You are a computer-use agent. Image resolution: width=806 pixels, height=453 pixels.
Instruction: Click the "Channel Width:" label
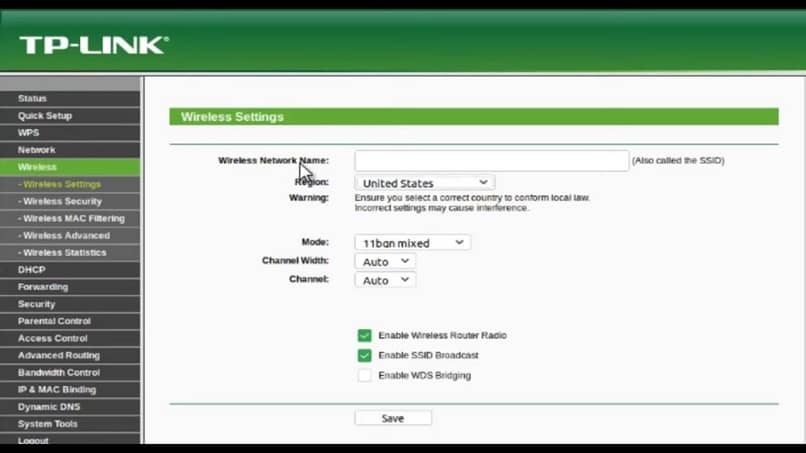[x=295, y=261]
